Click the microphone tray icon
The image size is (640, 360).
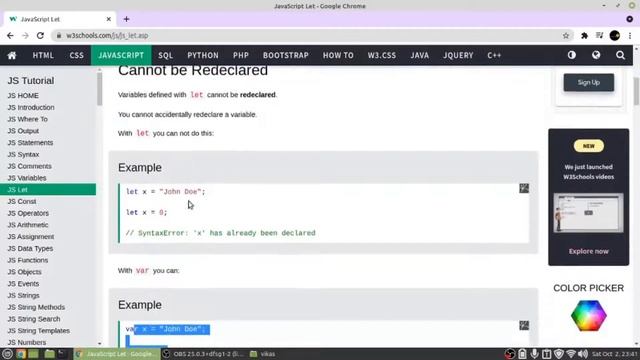point(534,354)
